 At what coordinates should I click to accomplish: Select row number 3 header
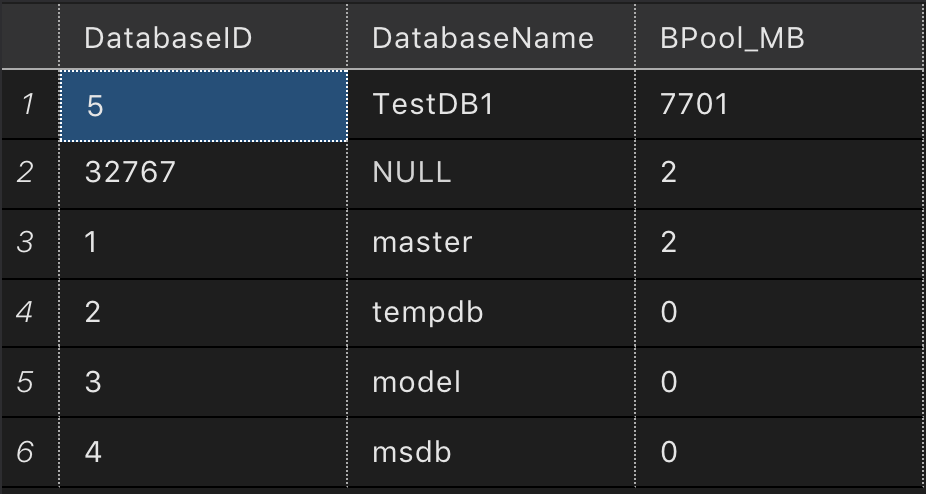click(30, 243)
